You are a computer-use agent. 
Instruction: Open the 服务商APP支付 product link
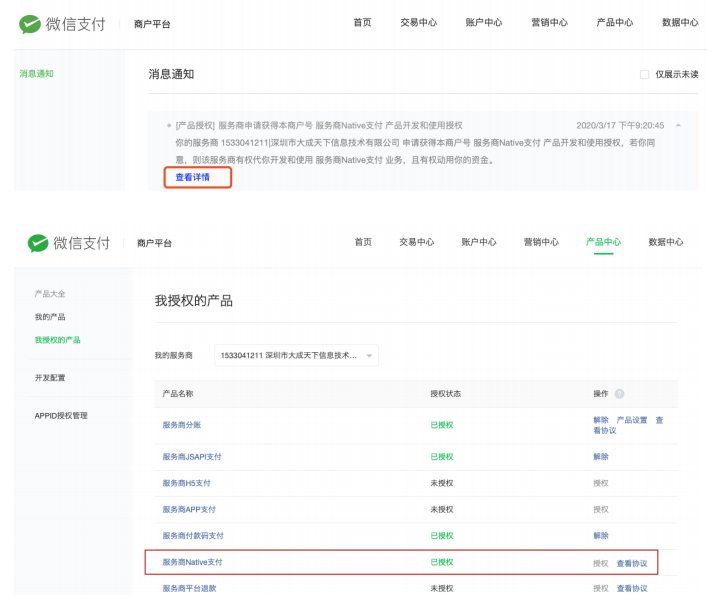point(189,510)
